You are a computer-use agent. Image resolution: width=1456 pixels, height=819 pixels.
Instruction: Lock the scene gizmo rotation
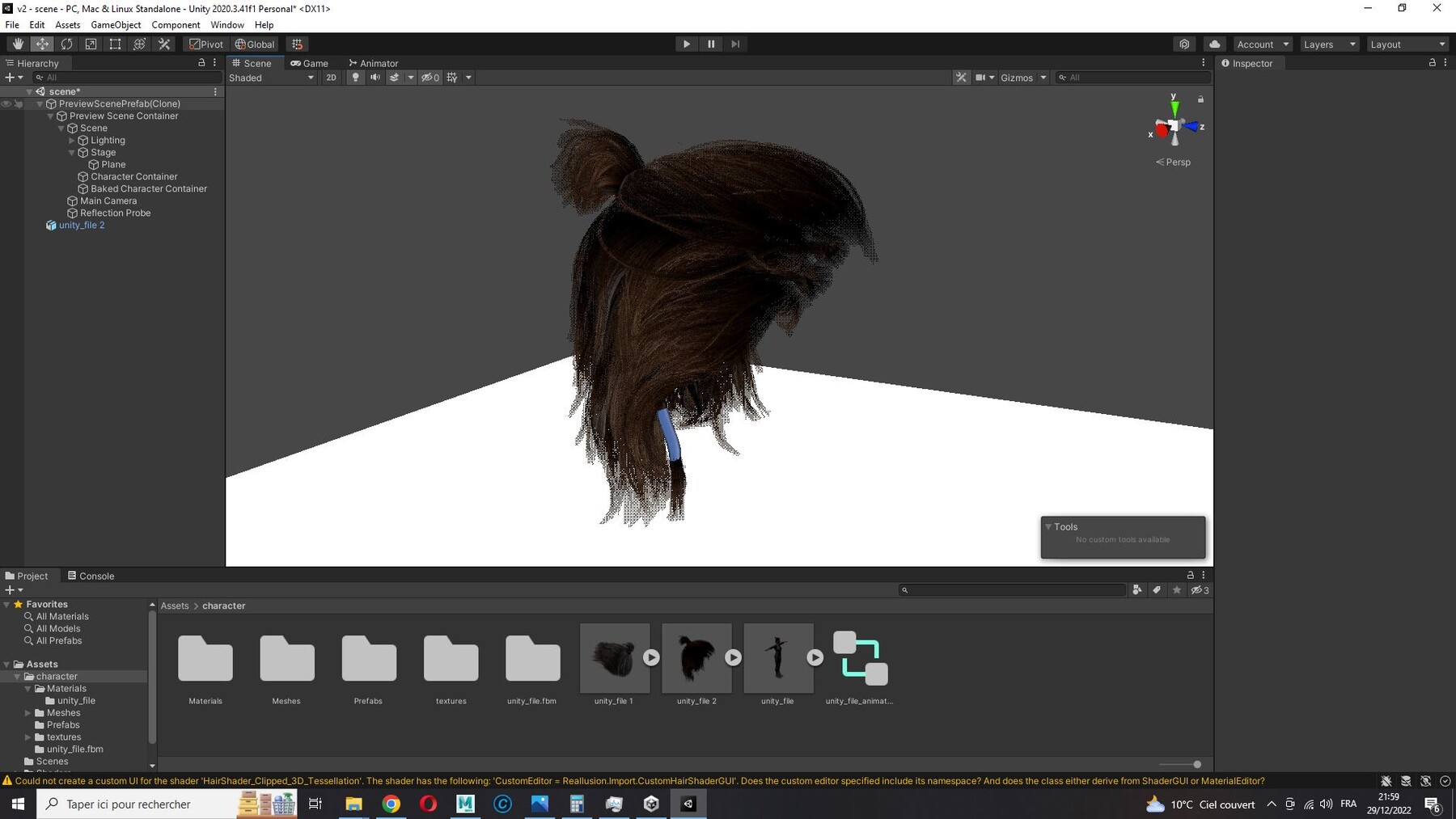1200,99
